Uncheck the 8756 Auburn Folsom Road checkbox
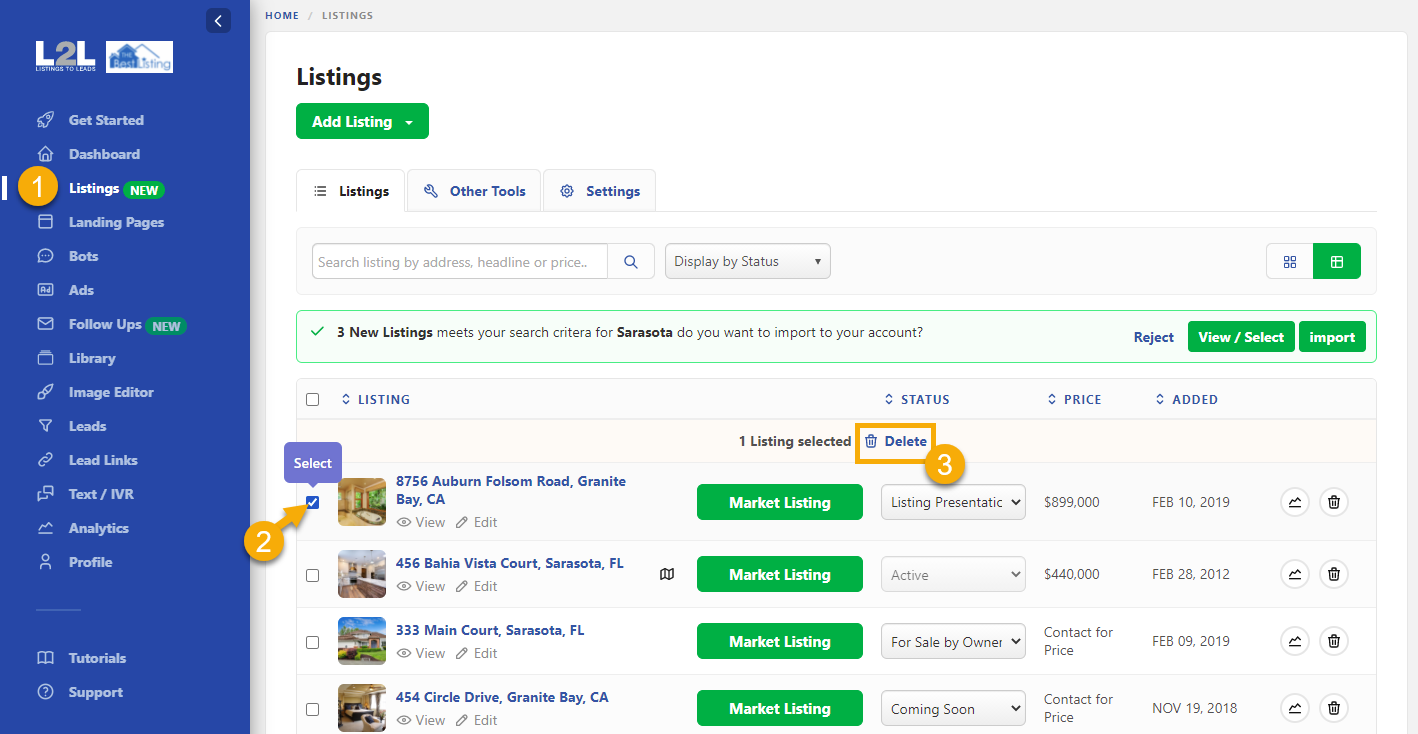 312,502
